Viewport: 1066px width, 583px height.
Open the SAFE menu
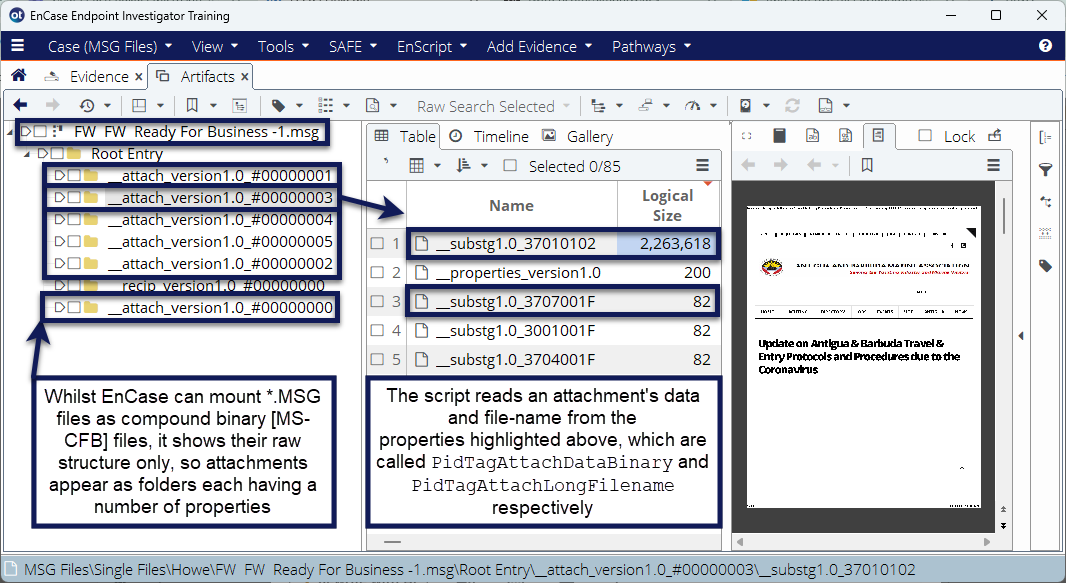[x=353, y=46]
